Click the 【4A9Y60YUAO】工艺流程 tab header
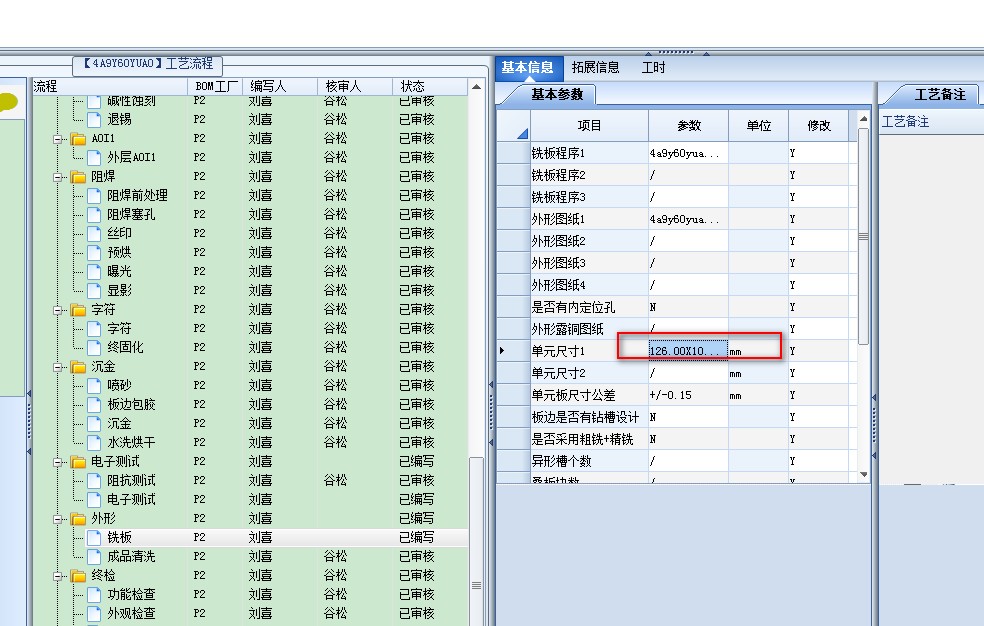 coord(147,64)
